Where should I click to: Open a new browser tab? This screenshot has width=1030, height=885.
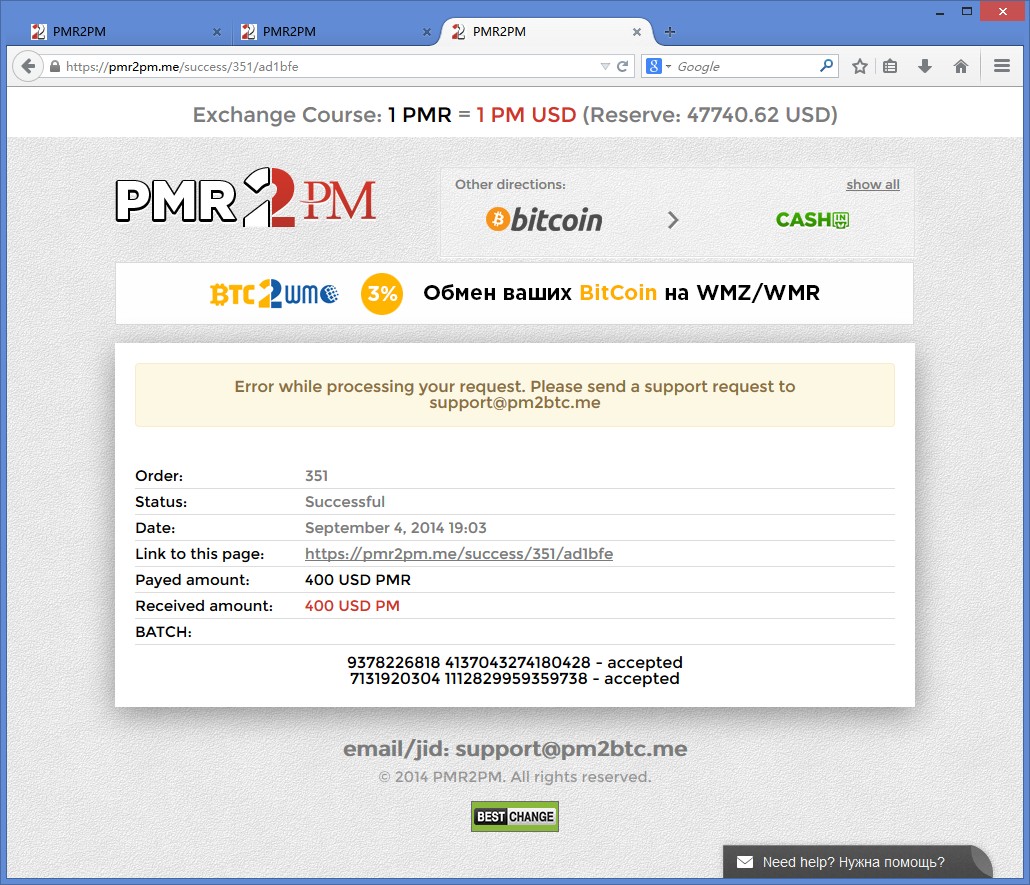[x=670, y=32]
